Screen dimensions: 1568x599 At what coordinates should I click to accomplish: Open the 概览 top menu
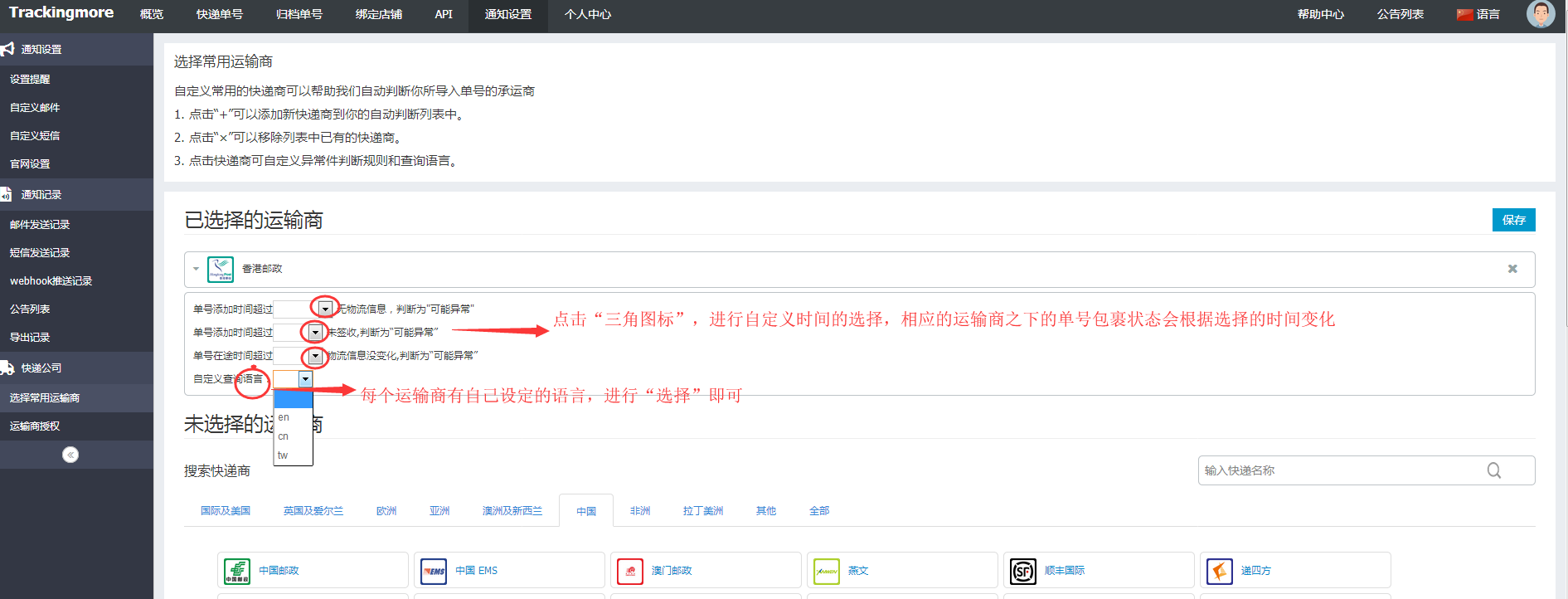tap(152, 15)
